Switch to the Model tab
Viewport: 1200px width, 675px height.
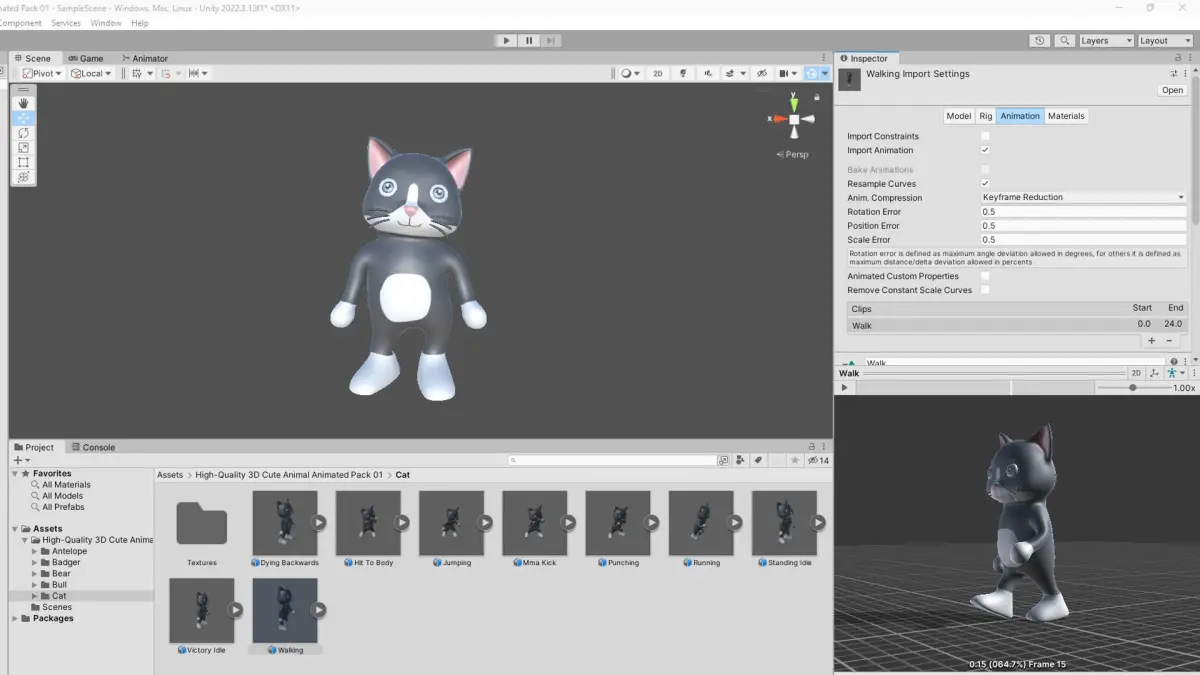(958, 116)
